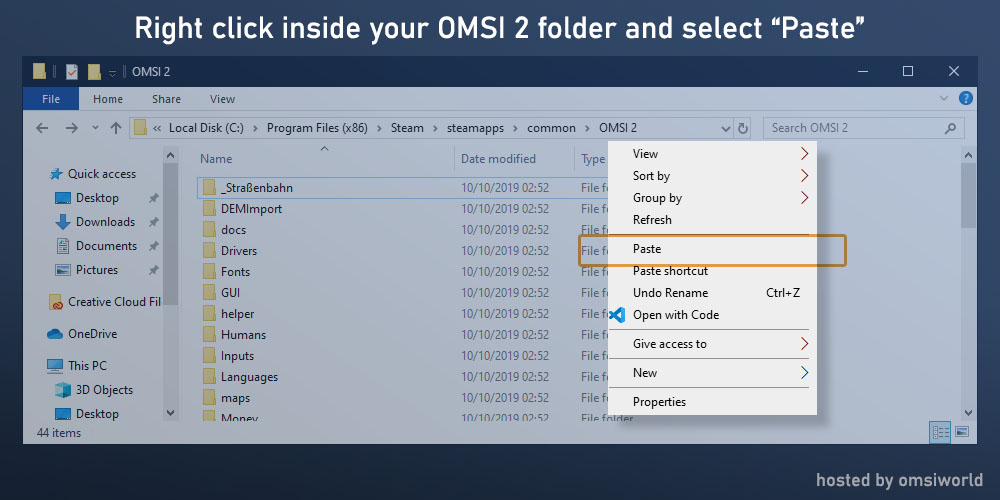
Task: Click steamapps breadcrumb segment
Action: coord(475,128)
